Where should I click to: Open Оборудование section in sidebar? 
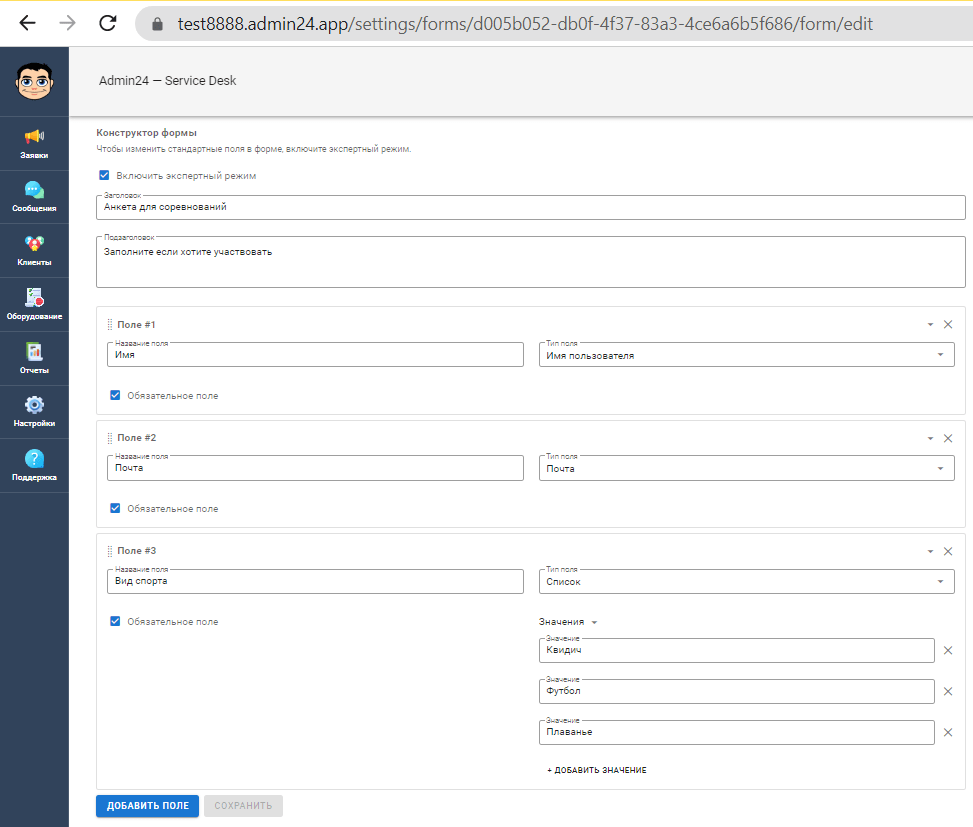34,305
